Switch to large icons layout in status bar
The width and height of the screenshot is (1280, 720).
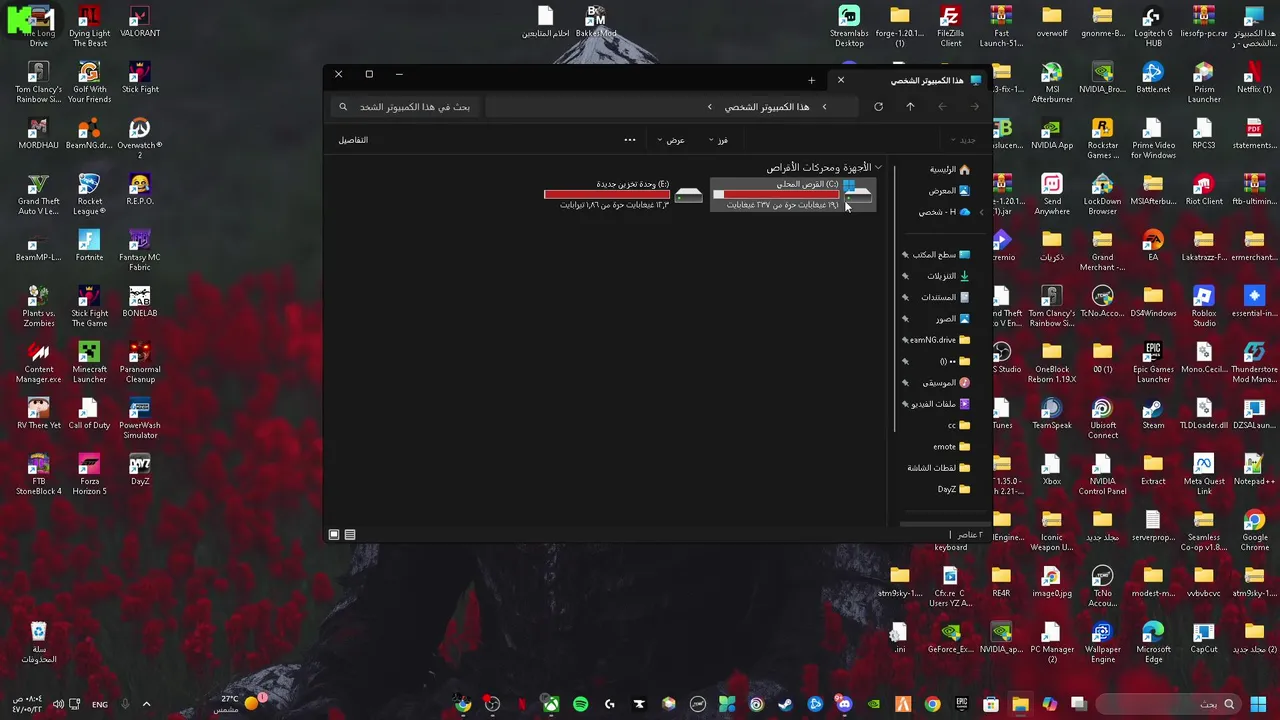[334, 535]
